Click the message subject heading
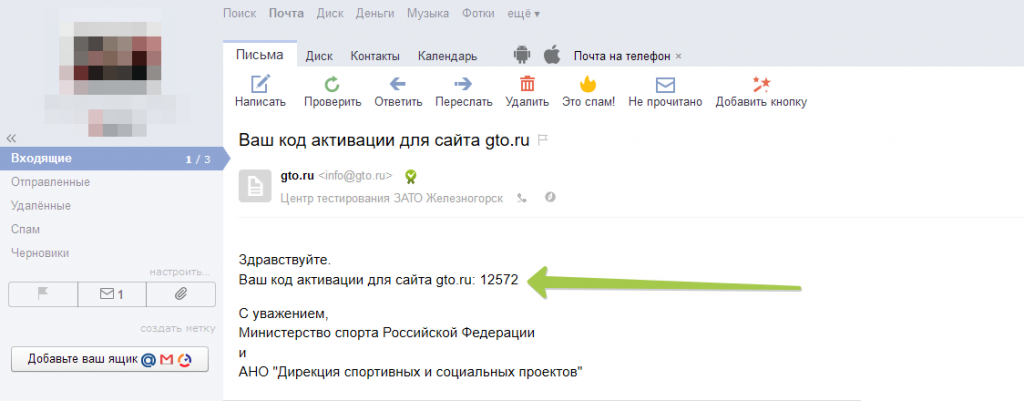Viewport: 1024px width, 401px height. (x=384, y=140)
